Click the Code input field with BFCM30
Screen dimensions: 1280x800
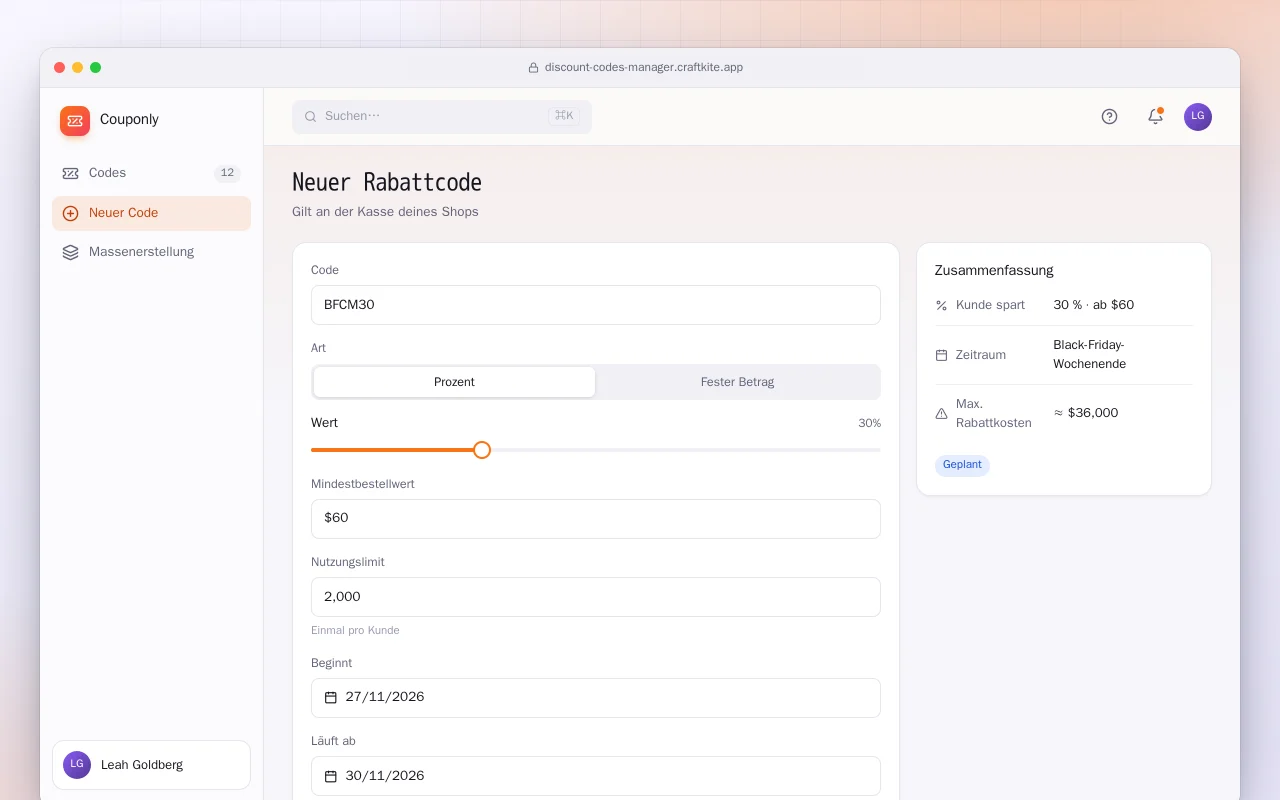pyautogui.click(x=596, y=305)
